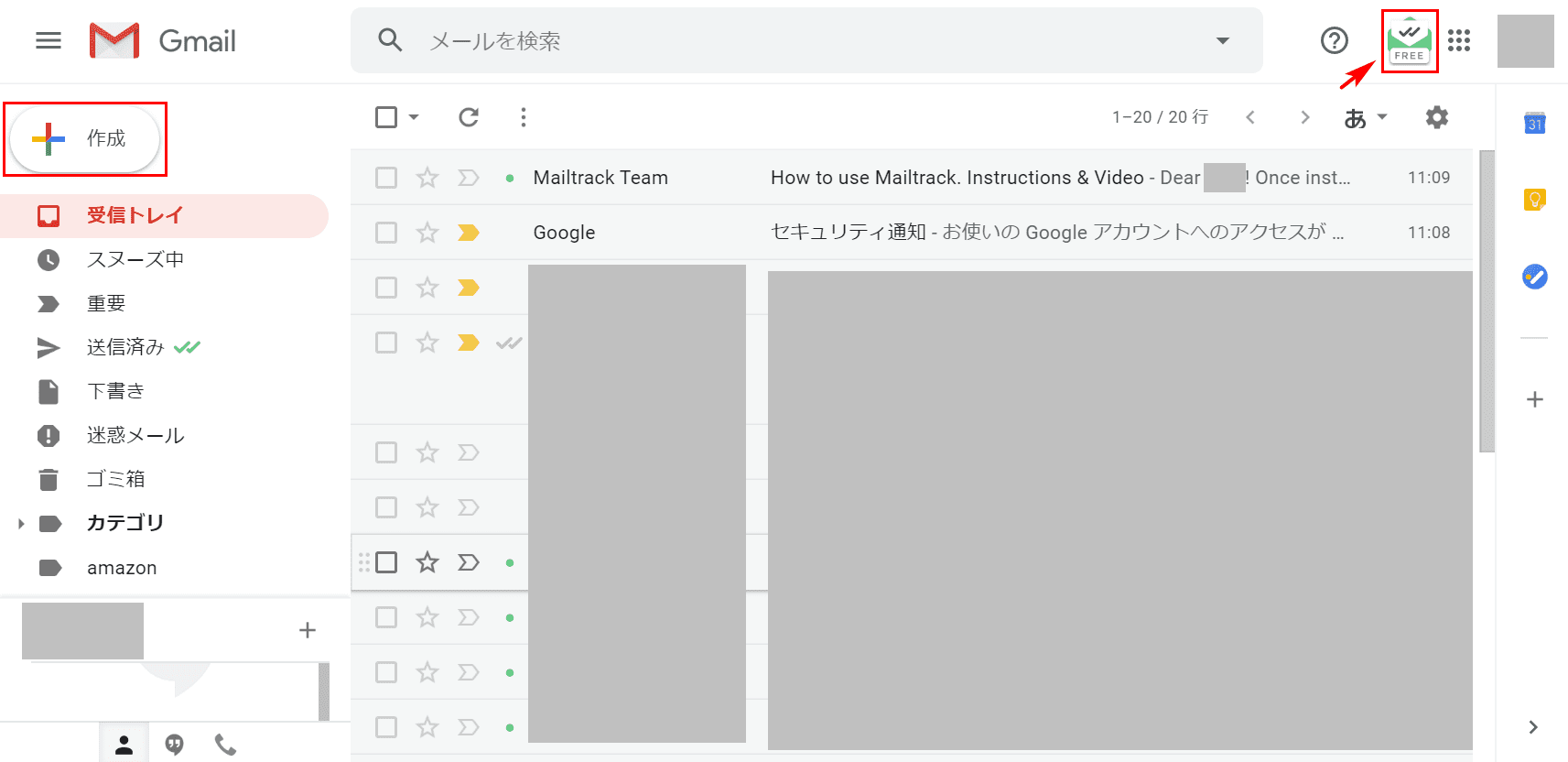
Task: Check the highlighted row's dark checkbox
Action: [x=386, y=562]
